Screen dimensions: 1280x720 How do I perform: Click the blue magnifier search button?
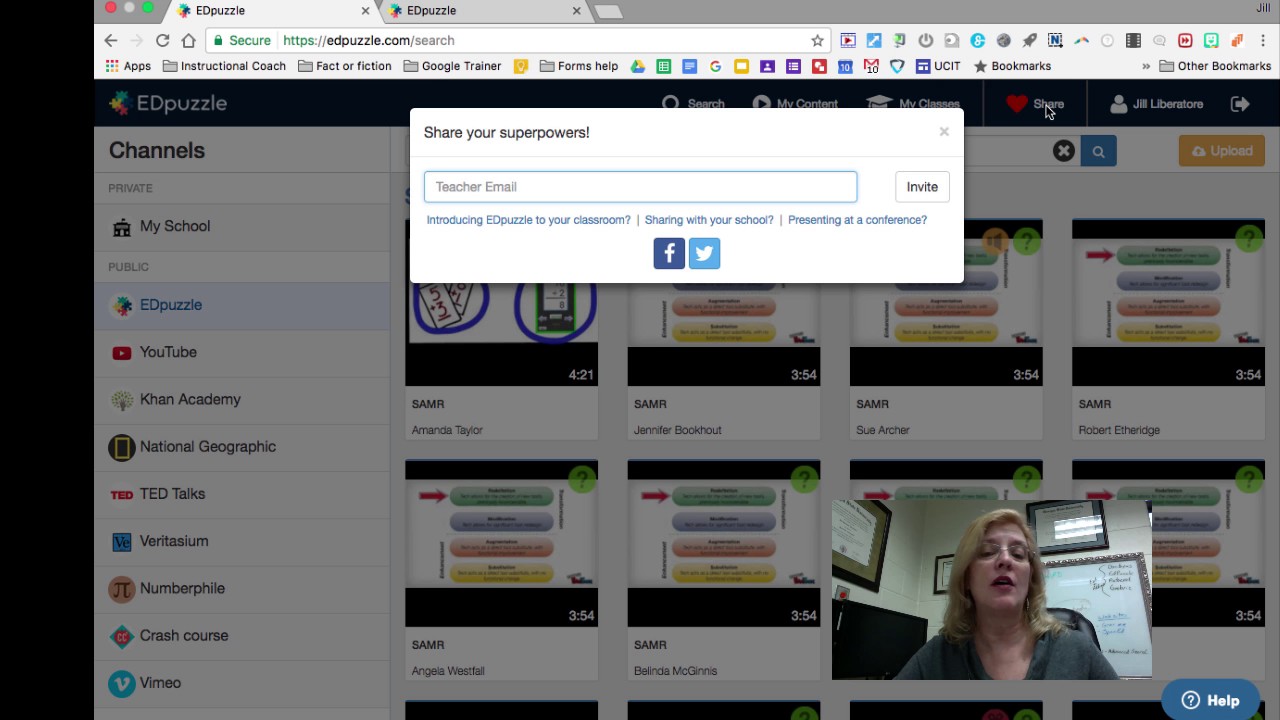click(1098, 151)
